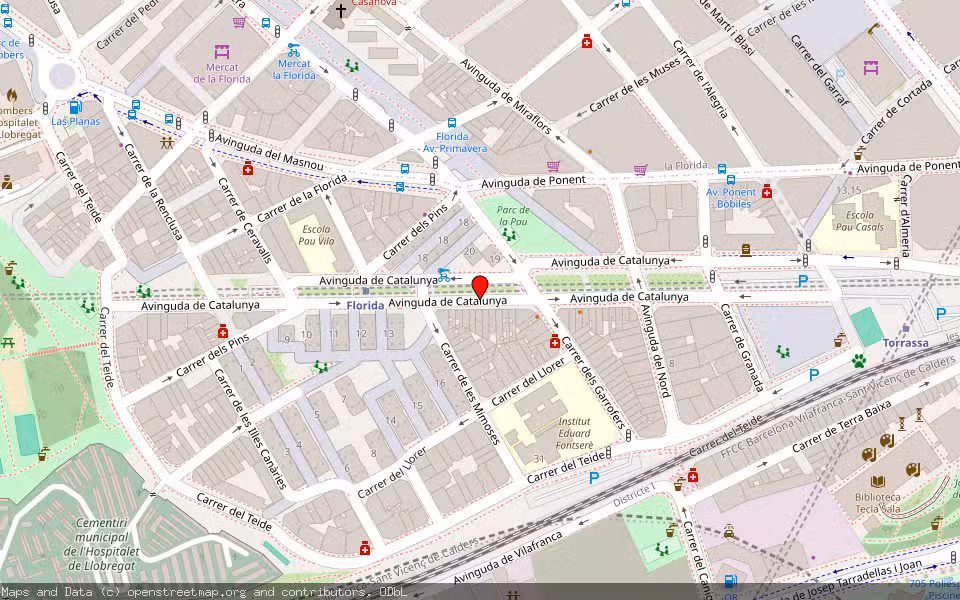Click the Carrer de les Illes Canàries label
This screenshot has width=960, height=600.
250,429
